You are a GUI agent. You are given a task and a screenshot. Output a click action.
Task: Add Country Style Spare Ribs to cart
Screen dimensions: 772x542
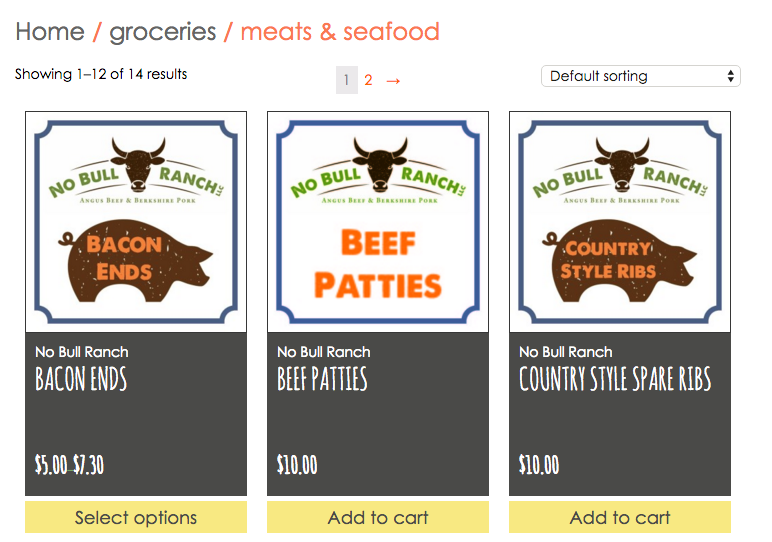pos(620,517)
